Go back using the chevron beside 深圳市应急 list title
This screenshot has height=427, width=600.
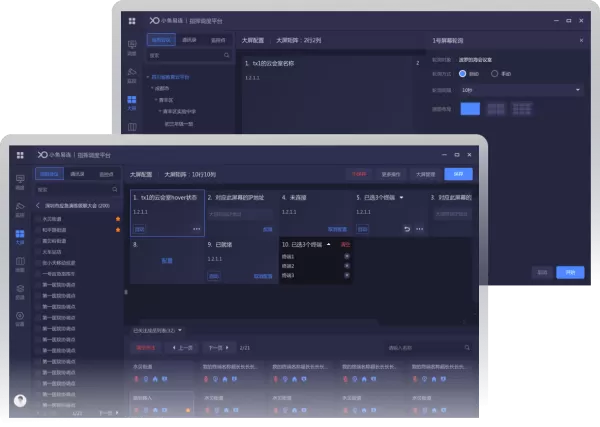pos(38,205)
